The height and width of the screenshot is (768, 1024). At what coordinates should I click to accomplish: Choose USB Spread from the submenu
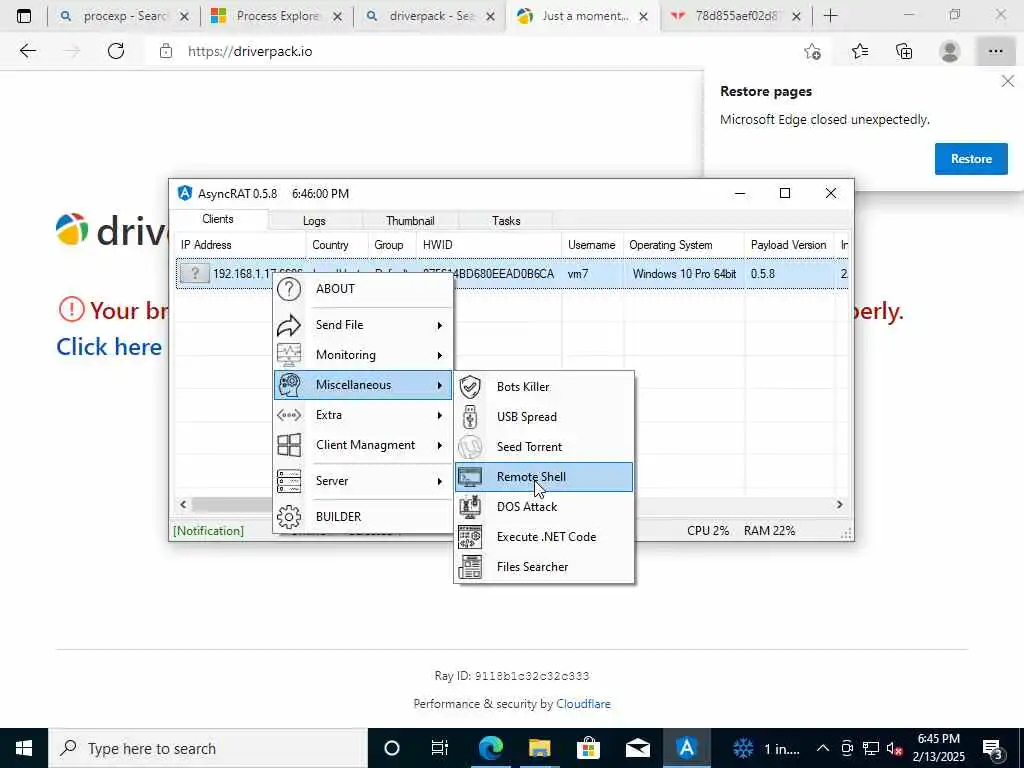tap(544, 417)
